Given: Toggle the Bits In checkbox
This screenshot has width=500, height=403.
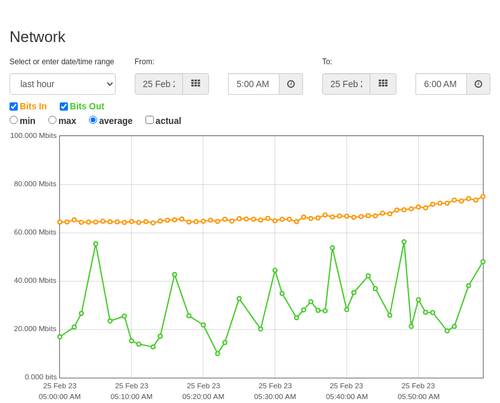Looking at the screenshot, I should (14, 107).
